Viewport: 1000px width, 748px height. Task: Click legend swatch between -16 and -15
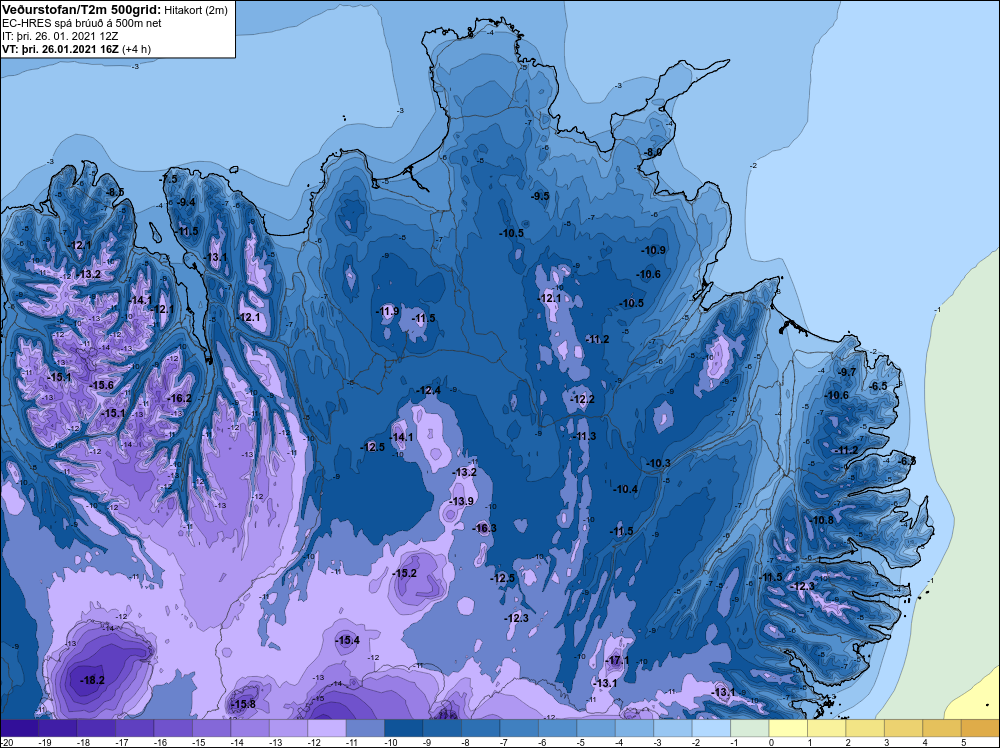pyautogui.click(x=173, y=728)
